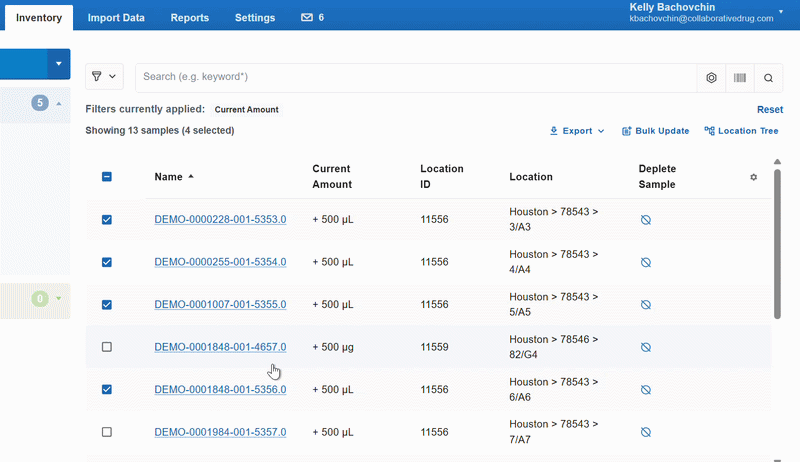The image size is (800, 462).
Task: Click the Current Amount filter tag
Action: coord(246,110)
